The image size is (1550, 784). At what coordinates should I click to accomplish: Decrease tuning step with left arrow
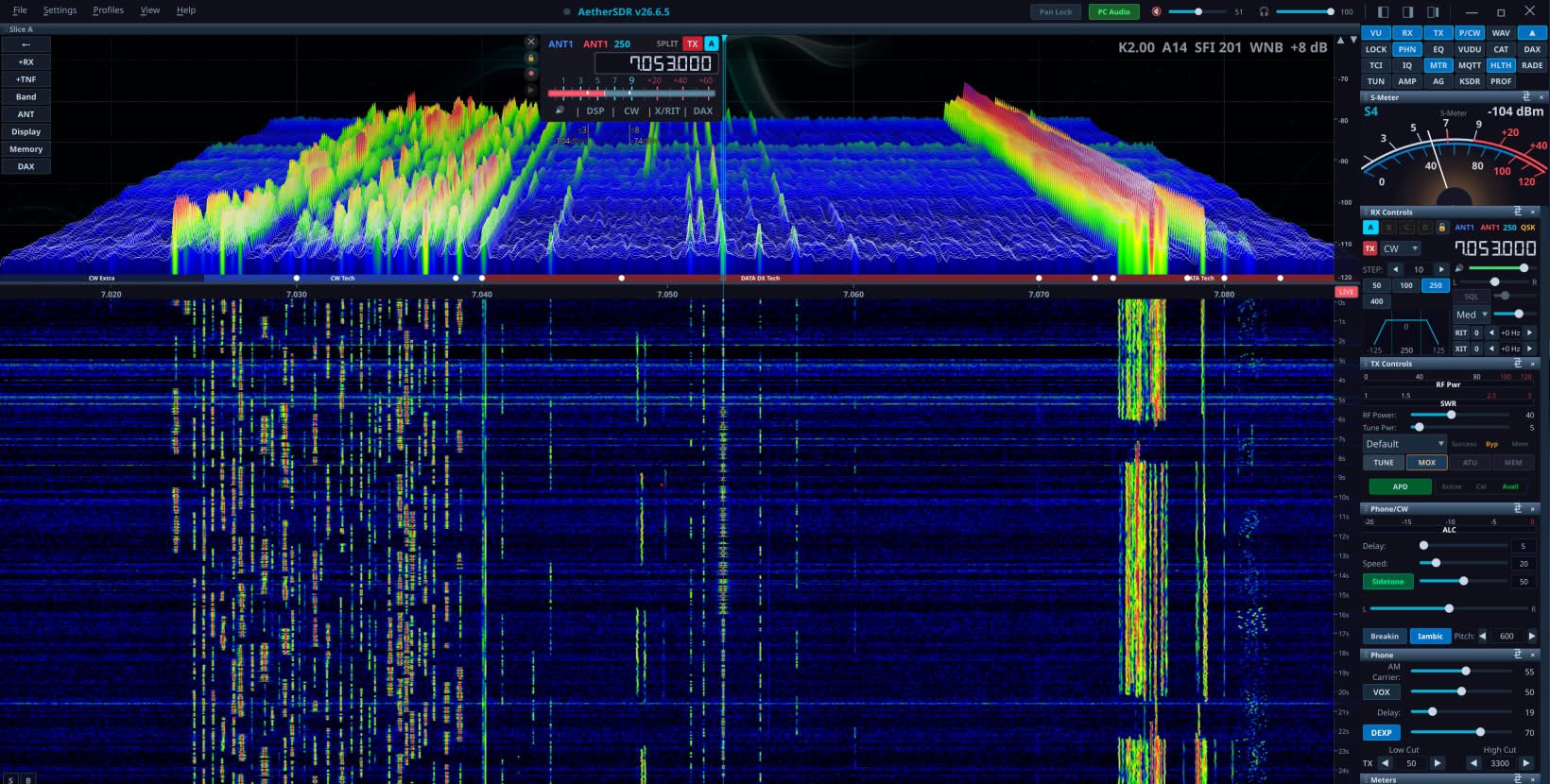tap(1395, 269)
